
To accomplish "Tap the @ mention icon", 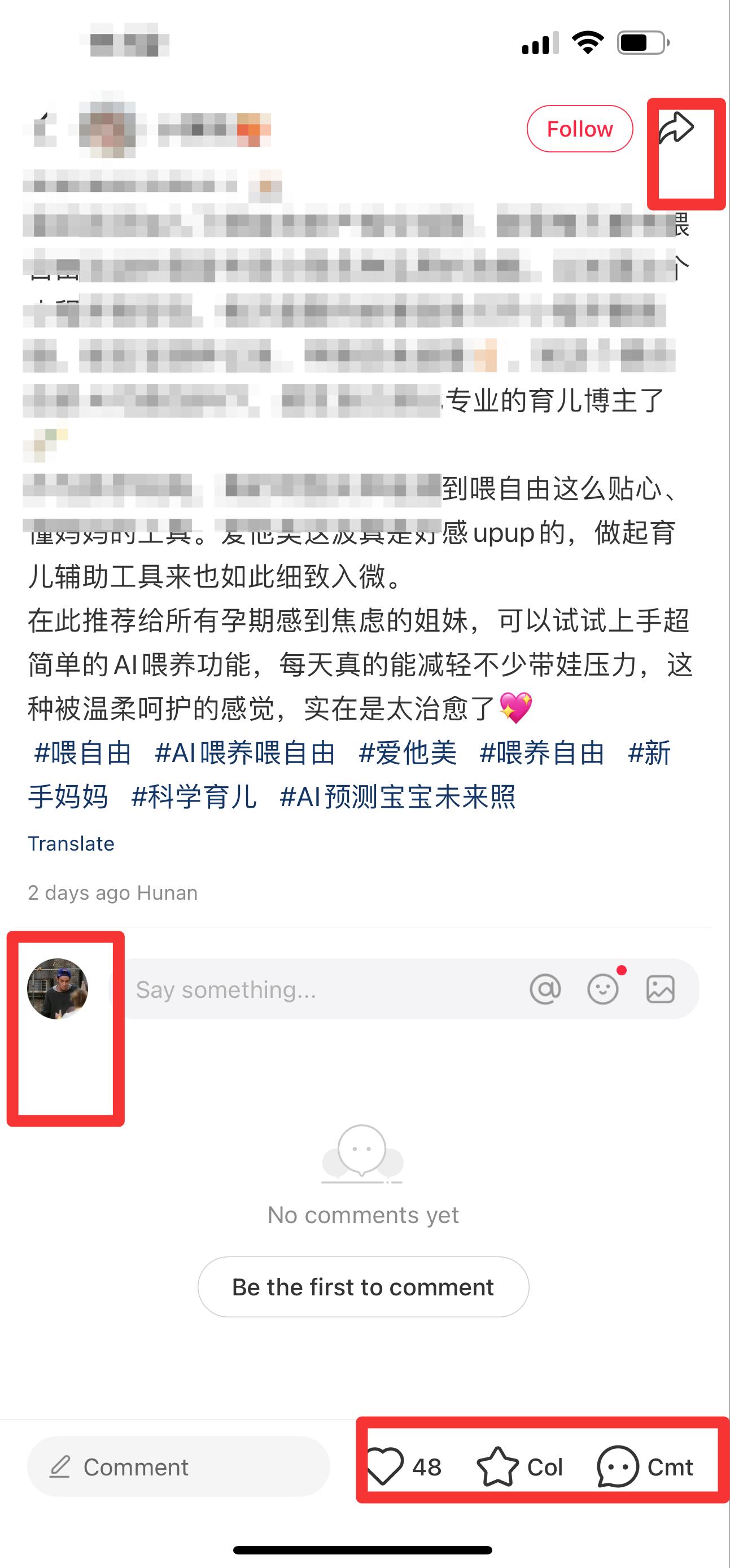I will [545, 989].
